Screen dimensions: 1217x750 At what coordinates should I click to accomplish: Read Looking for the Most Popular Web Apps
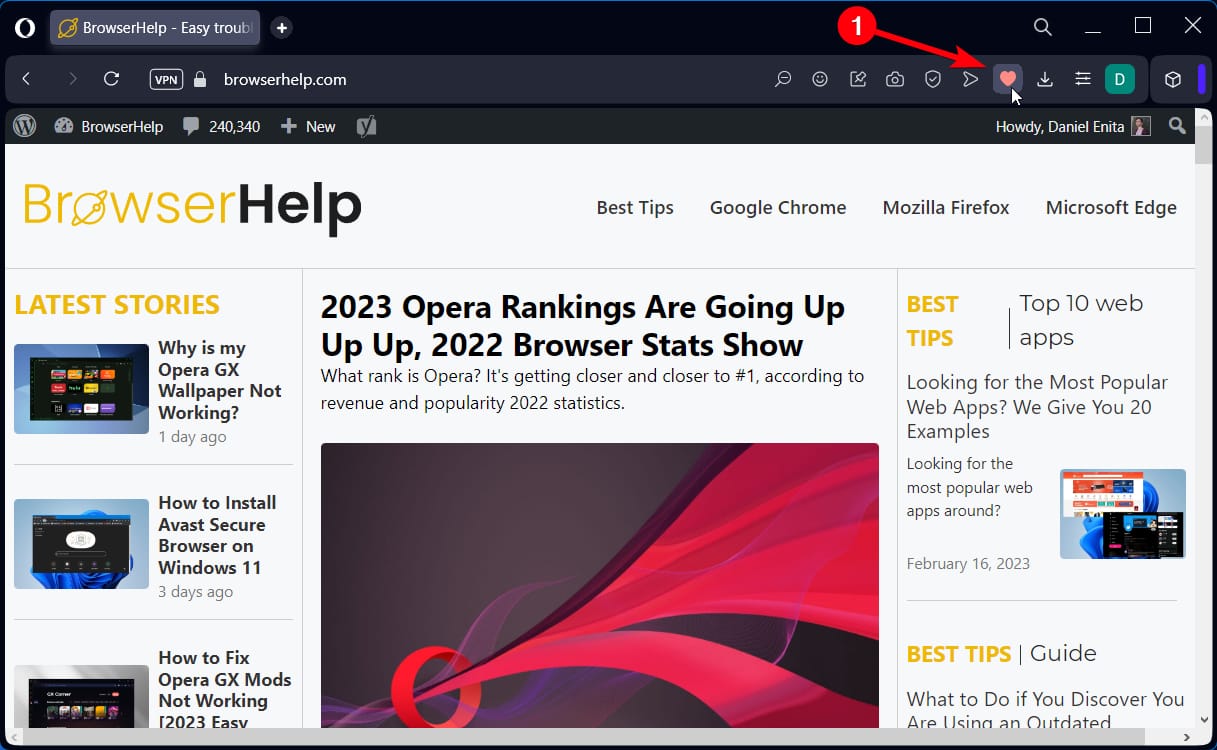[x=1037, y=407]
